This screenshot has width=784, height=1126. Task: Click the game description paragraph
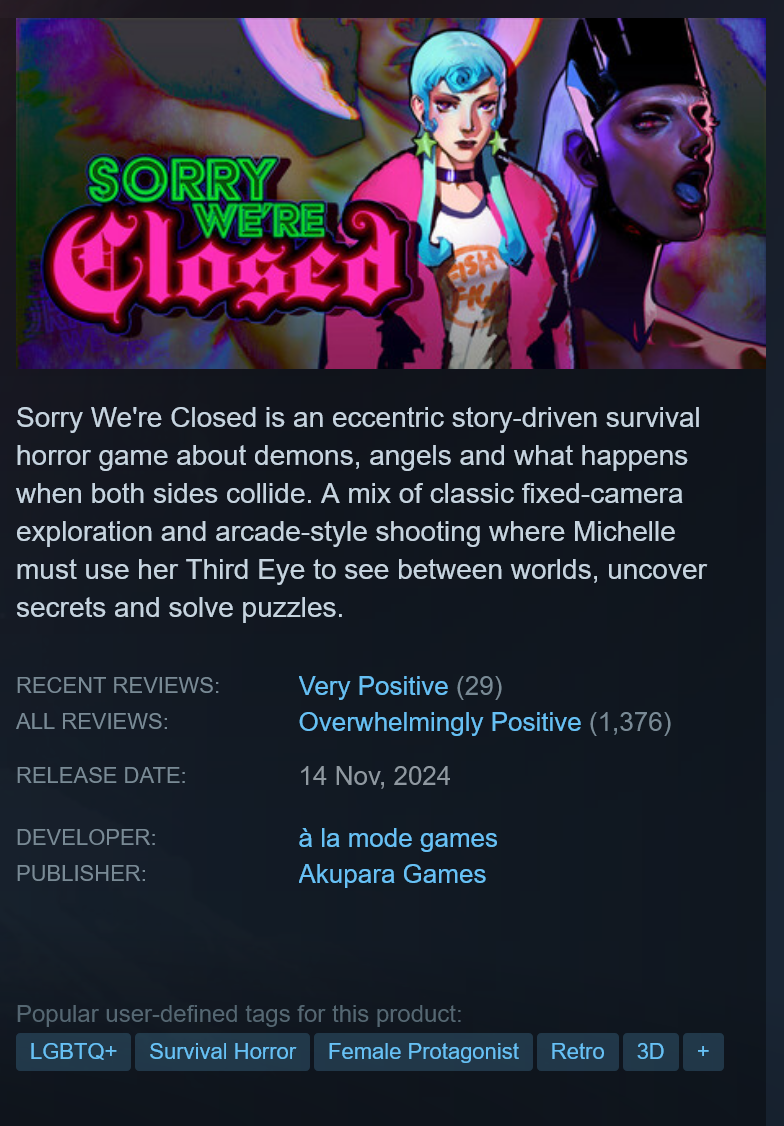coord(361,513)
